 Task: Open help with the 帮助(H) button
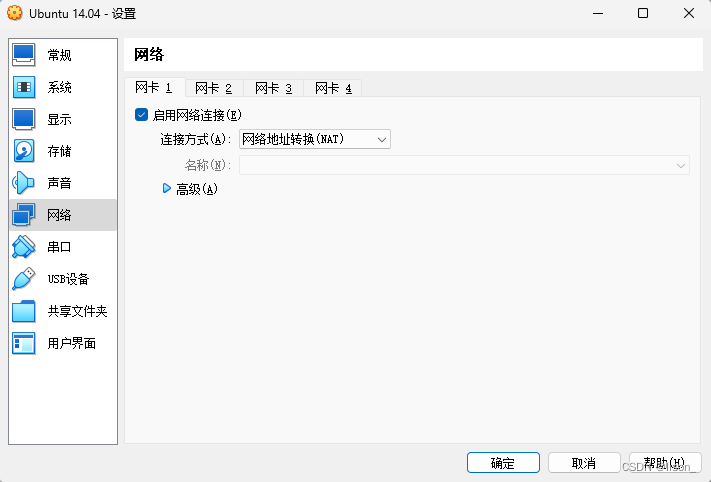(665, 463)
